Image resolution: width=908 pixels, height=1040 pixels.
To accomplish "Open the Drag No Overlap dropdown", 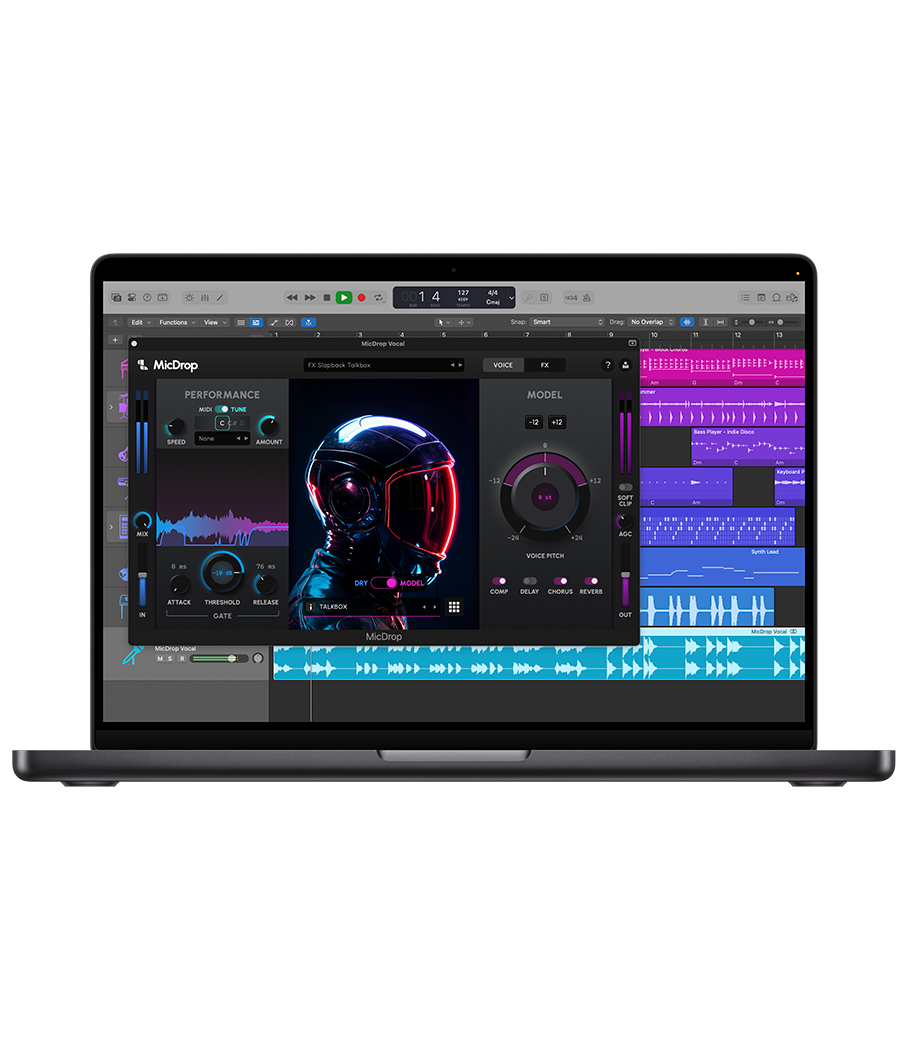I will click(651, 322).
